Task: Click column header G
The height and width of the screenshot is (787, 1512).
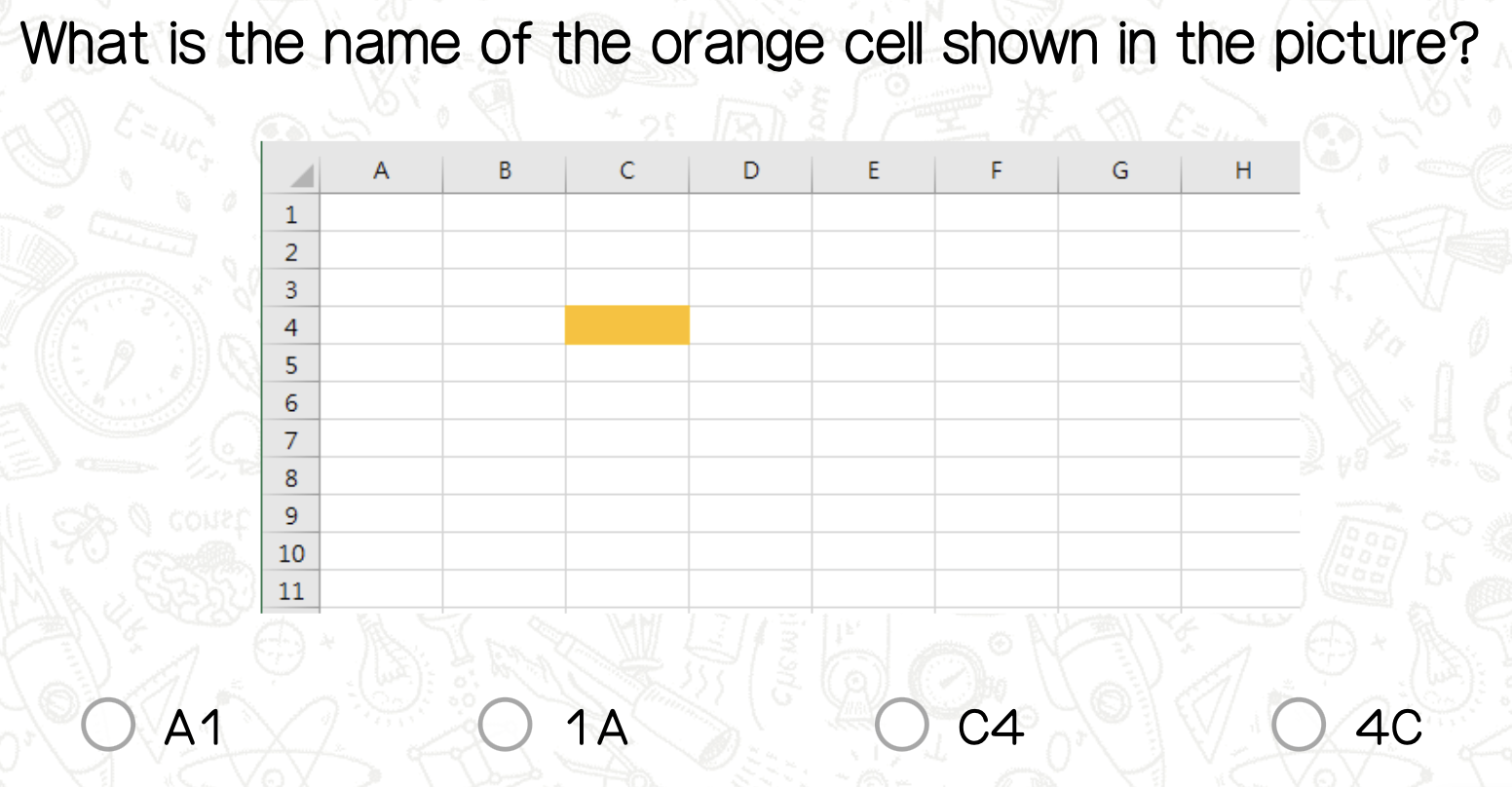Action: (1119, 171)
